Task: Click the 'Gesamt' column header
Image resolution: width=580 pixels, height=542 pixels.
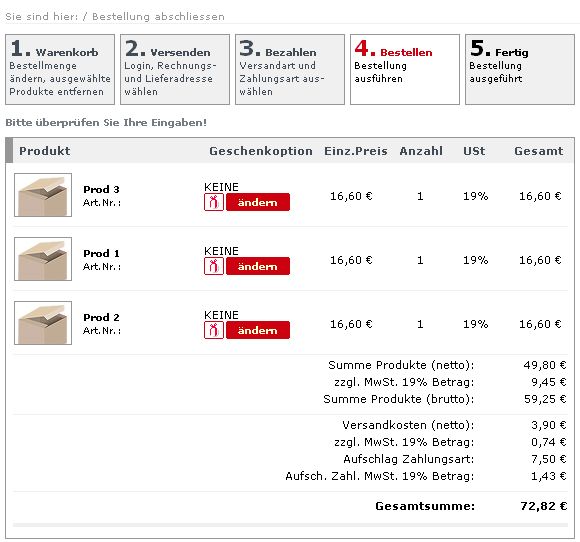Action: tap(539, 151)
